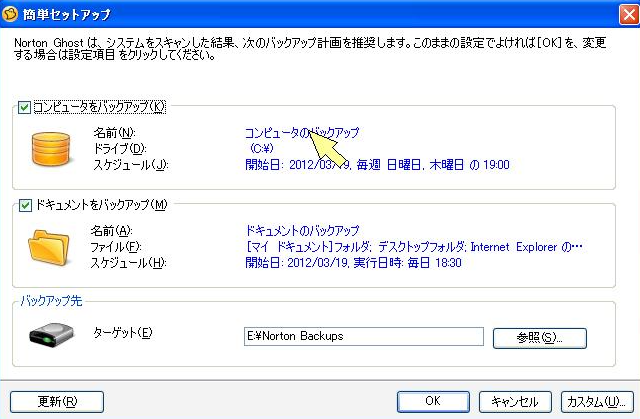Click the ファイル(F): label
640x419 pixels.
point(116,247)
